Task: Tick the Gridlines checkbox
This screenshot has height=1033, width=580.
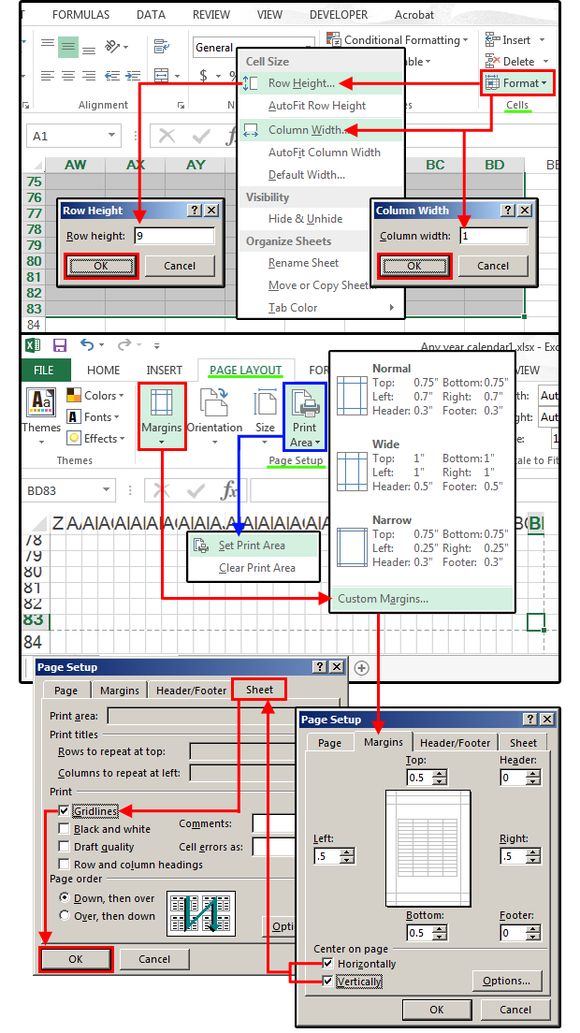Action: coord(64,811)
